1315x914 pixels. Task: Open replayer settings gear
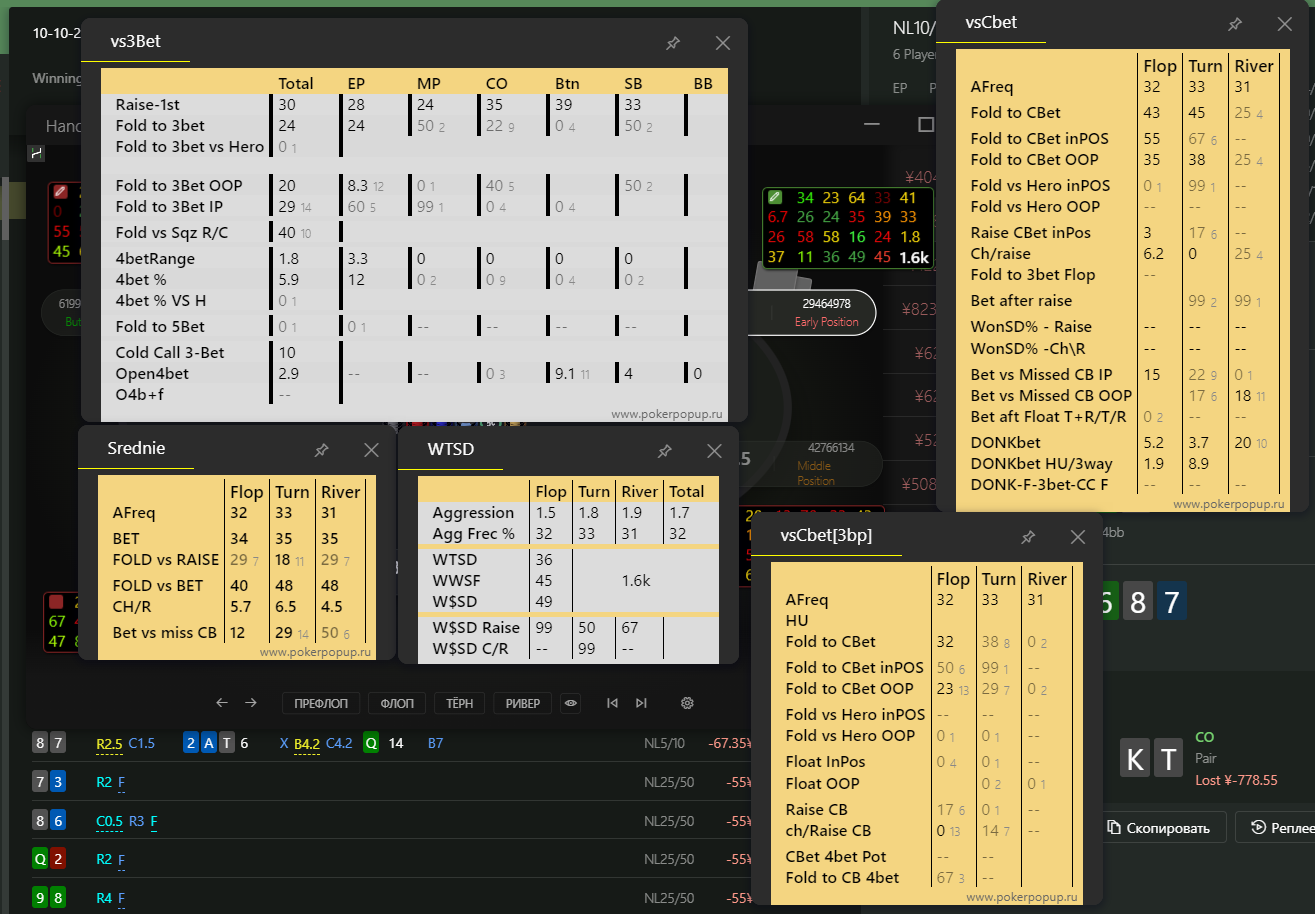[x=687, y=703]
